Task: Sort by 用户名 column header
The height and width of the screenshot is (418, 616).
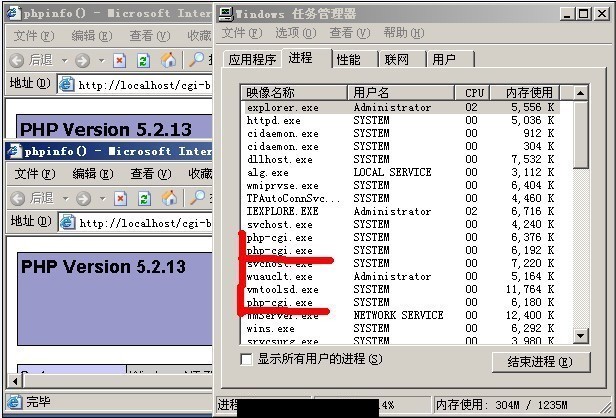Action: [401, 93]
